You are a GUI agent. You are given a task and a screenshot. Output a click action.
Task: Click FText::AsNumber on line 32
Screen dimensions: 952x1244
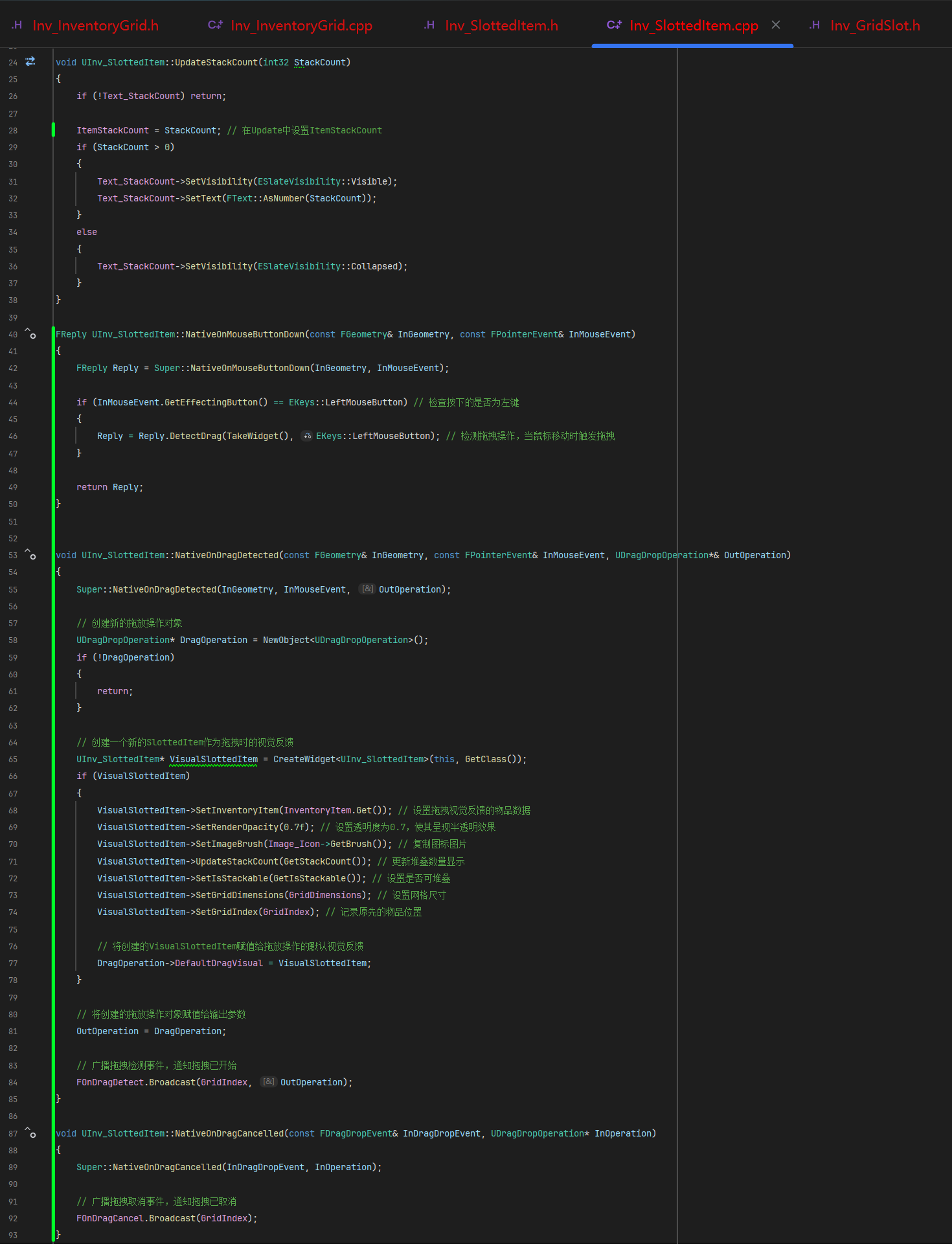point(266,198)
